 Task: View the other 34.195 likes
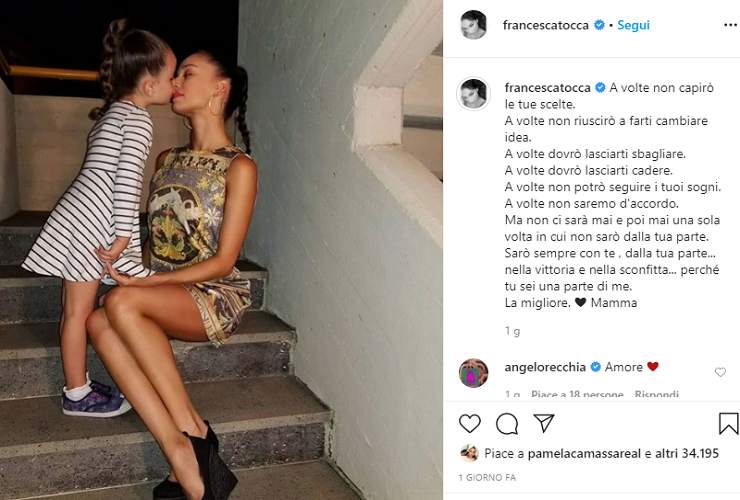click(x=690, y=453)
